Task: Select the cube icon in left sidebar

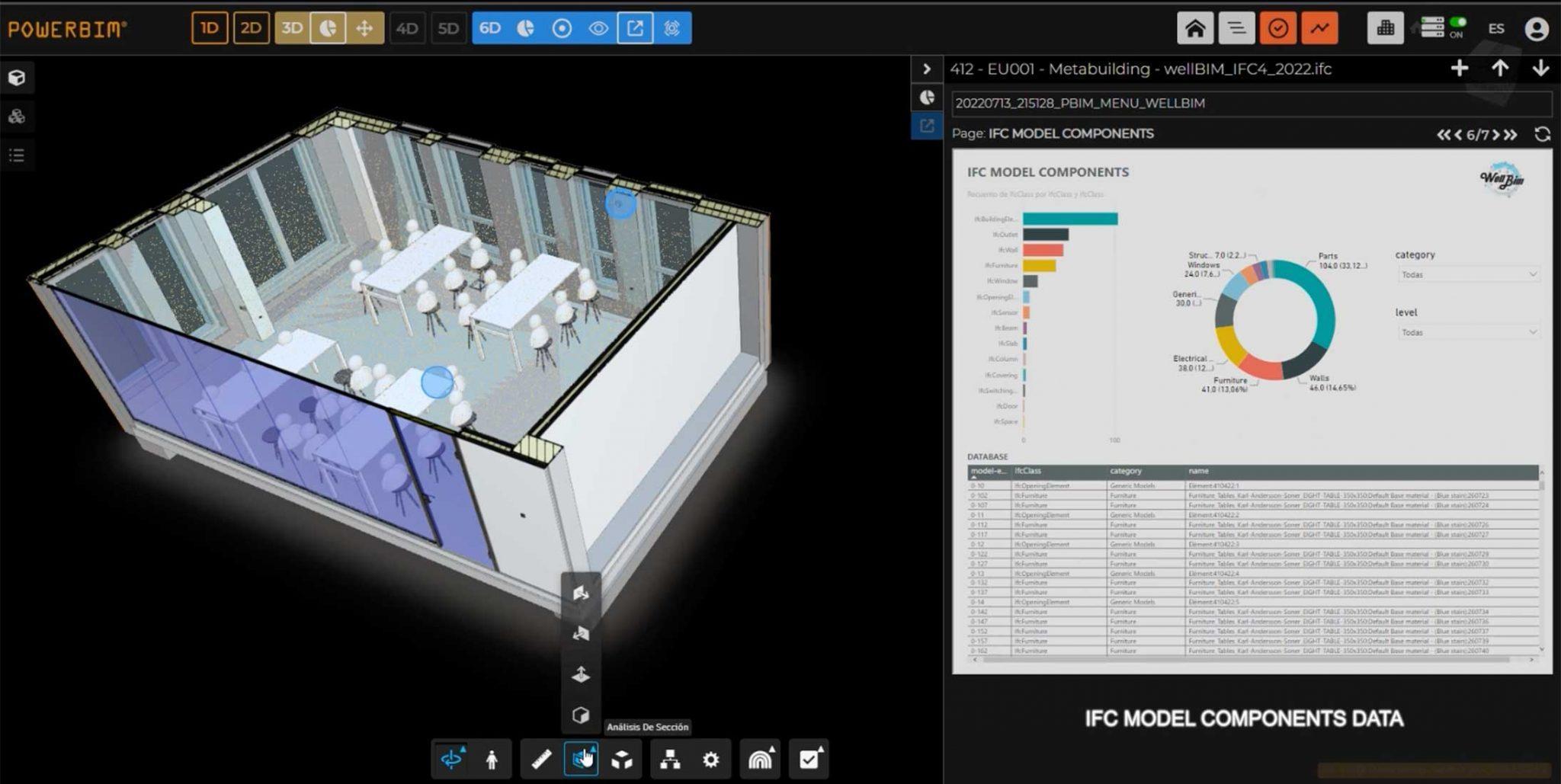Action: coord(18,78)
